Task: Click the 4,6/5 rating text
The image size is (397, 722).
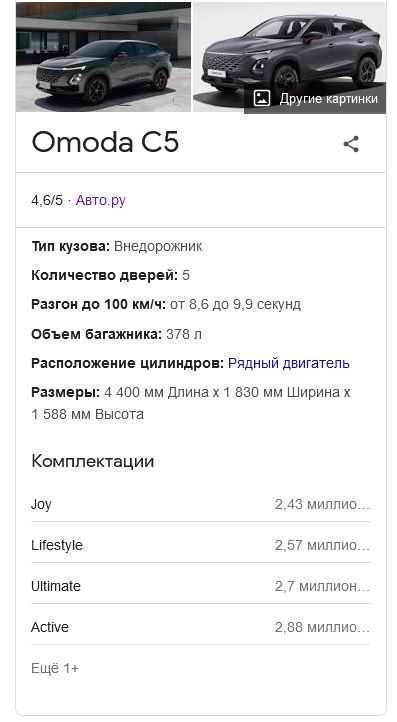Action: (x=47, y=200)
